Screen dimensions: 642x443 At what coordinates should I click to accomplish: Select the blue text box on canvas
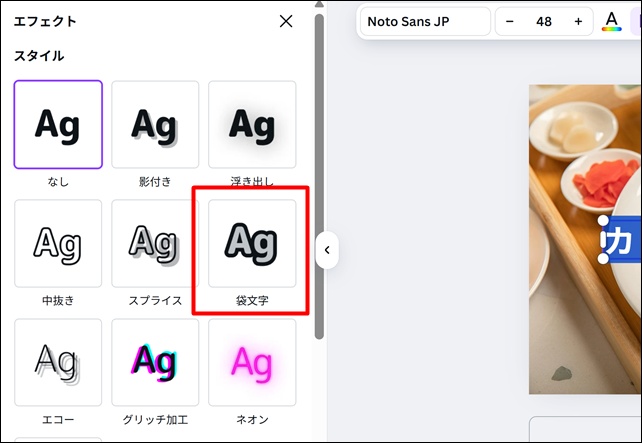click(x=622, y=241)
